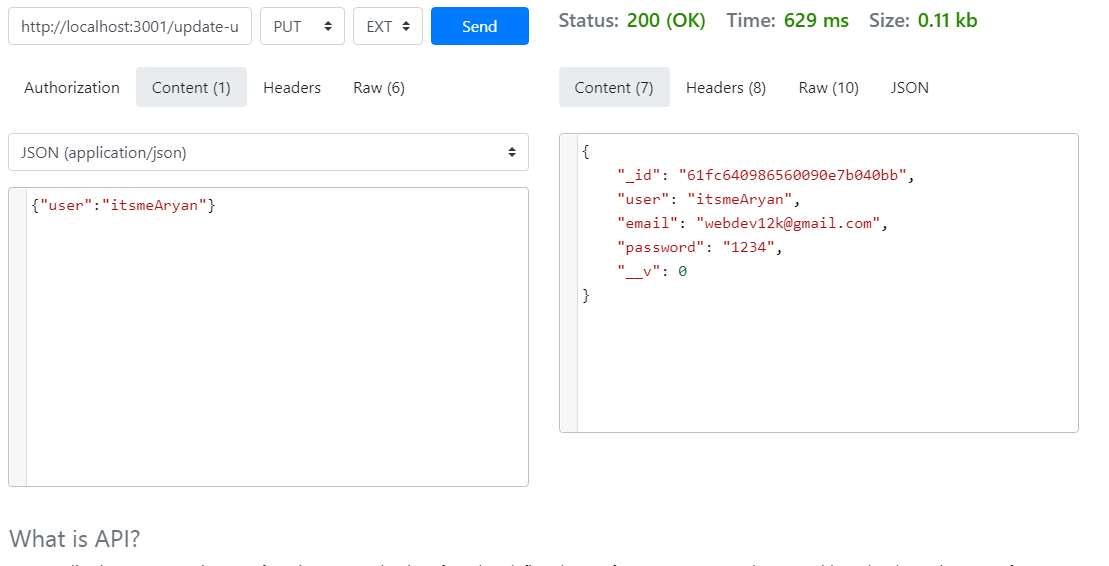Click the Size 0.11 kb value
Viewport: 1109px width, 566px height.
click(x=948, y=21)
